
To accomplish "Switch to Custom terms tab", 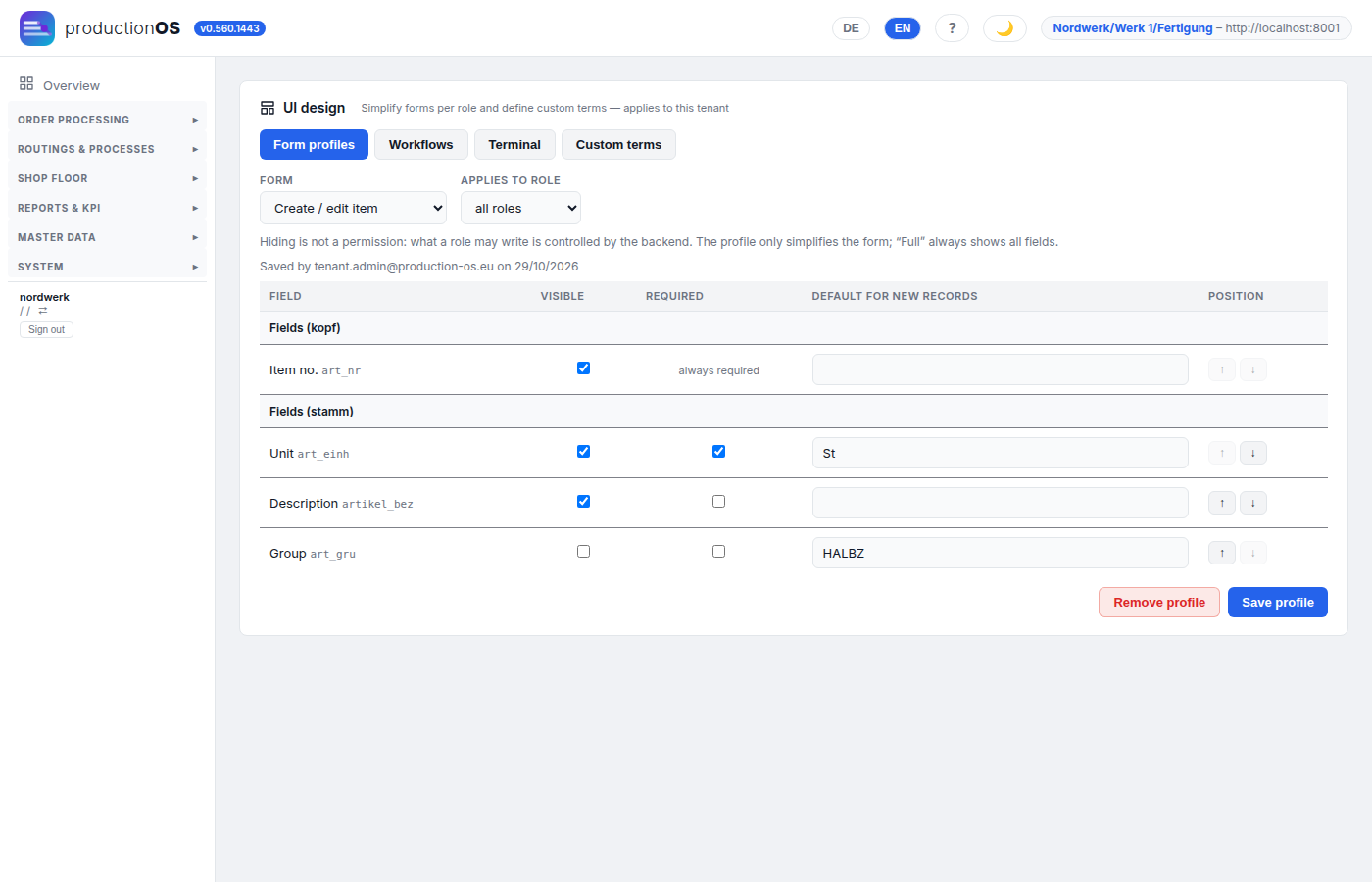I will click(618, 144).
